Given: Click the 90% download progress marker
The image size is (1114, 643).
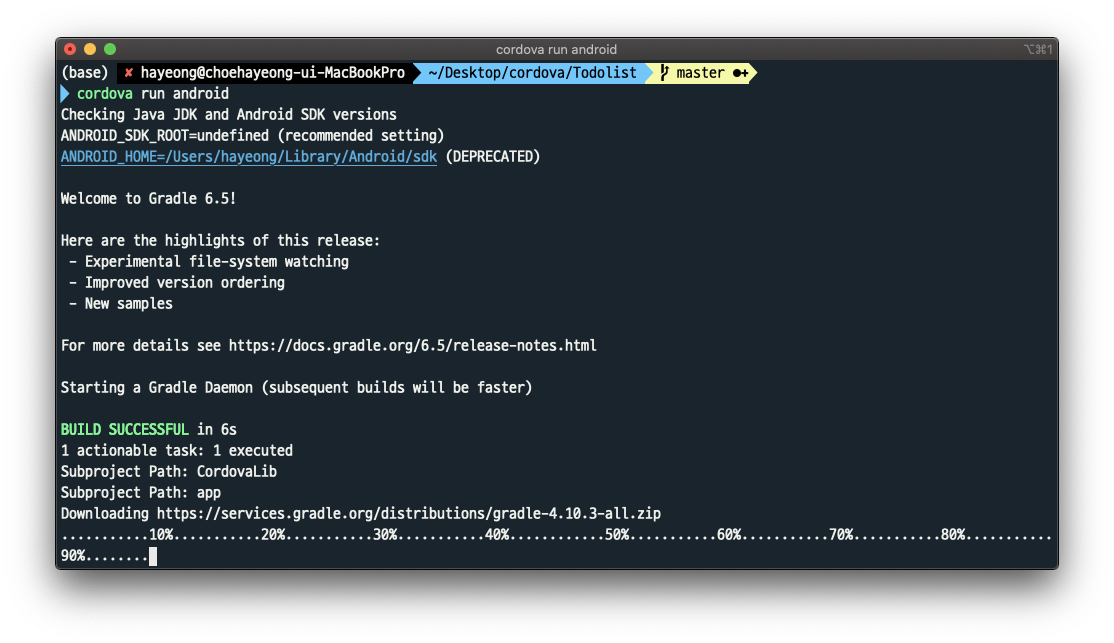Looking at the screenshot, I should pos(73,556).
